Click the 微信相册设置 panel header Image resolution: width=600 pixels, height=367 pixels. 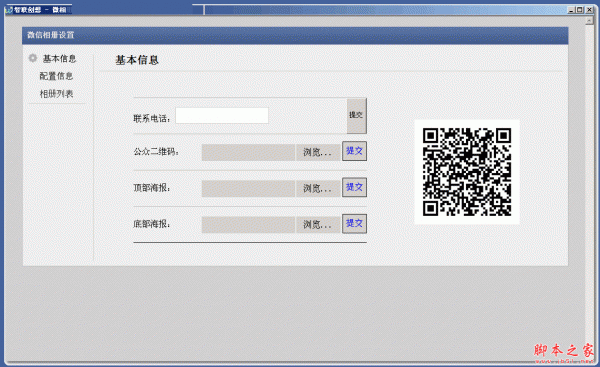(x=295, y=35)
